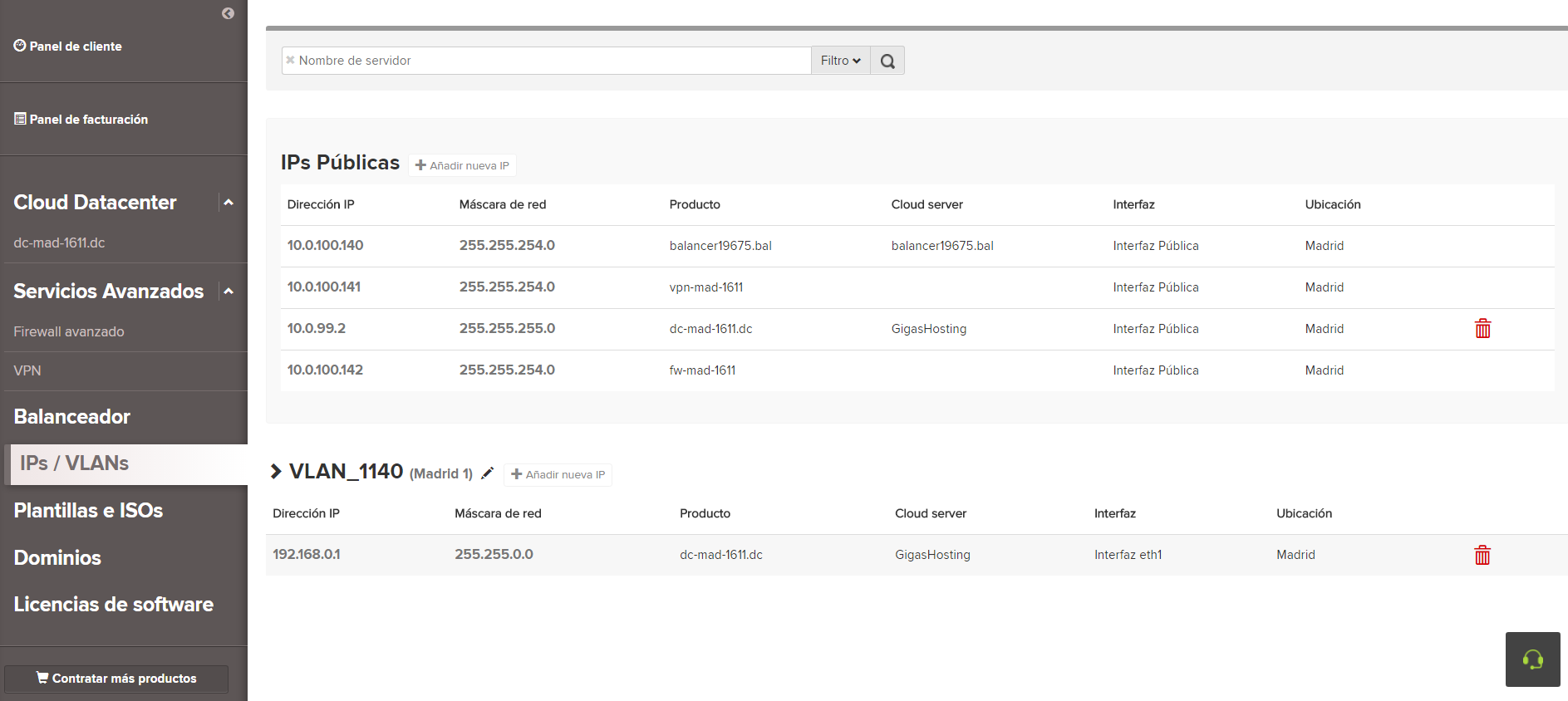Collapse the Cloud Datacenter section
This screenshot has width=1568, height=701.
[229, 202]
